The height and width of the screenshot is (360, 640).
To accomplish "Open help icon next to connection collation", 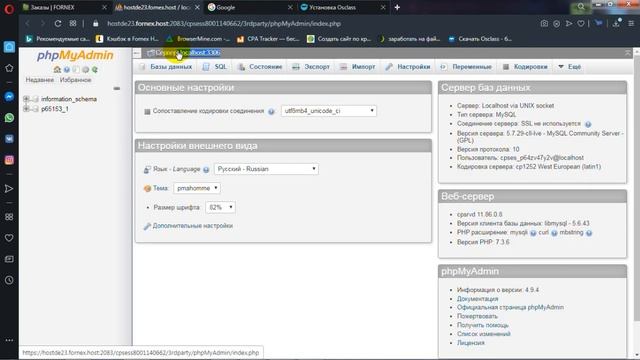I will click(271, 111).
